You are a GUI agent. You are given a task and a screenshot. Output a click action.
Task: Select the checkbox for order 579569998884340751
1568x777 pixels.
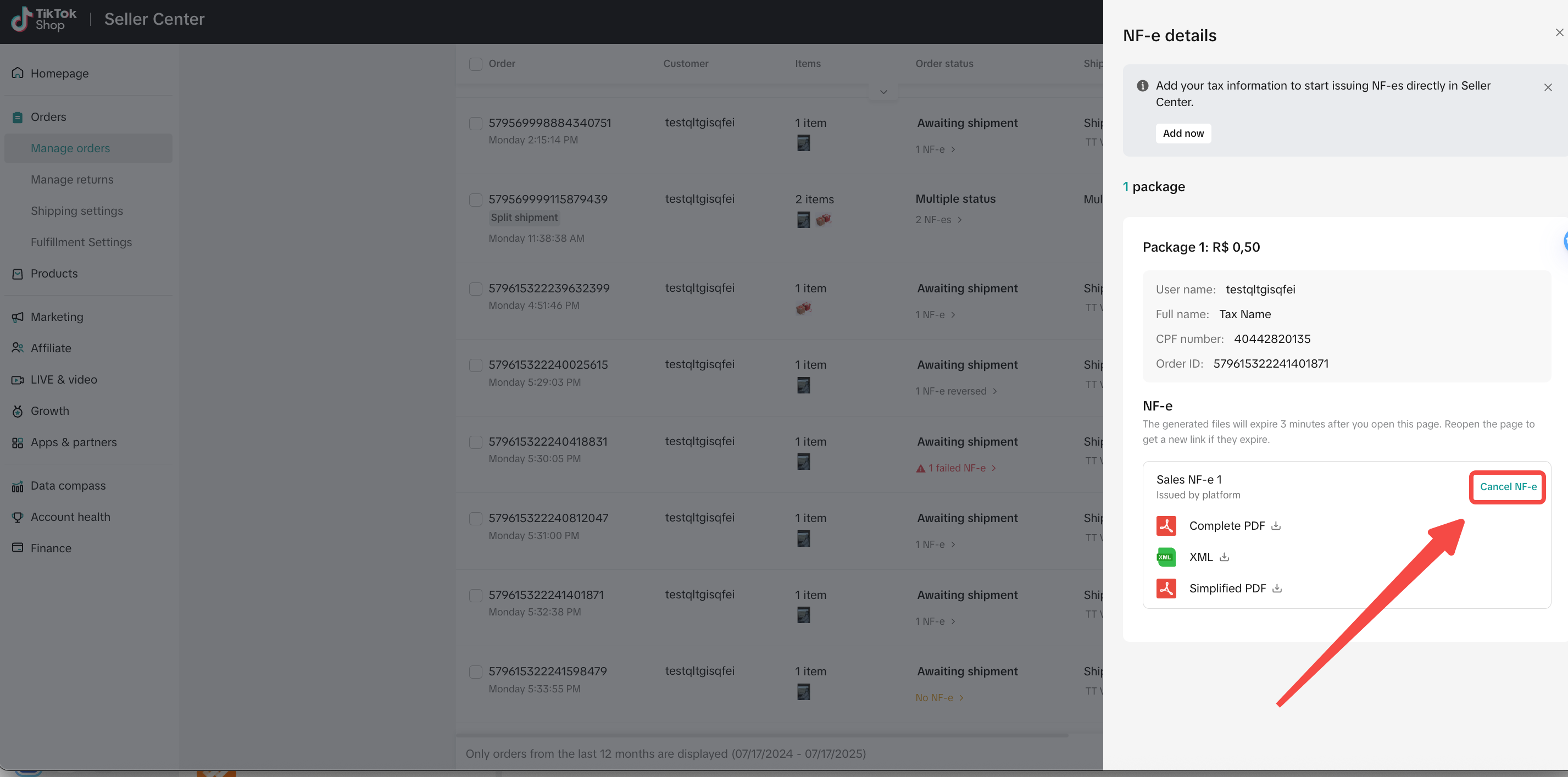click(475, 124)
